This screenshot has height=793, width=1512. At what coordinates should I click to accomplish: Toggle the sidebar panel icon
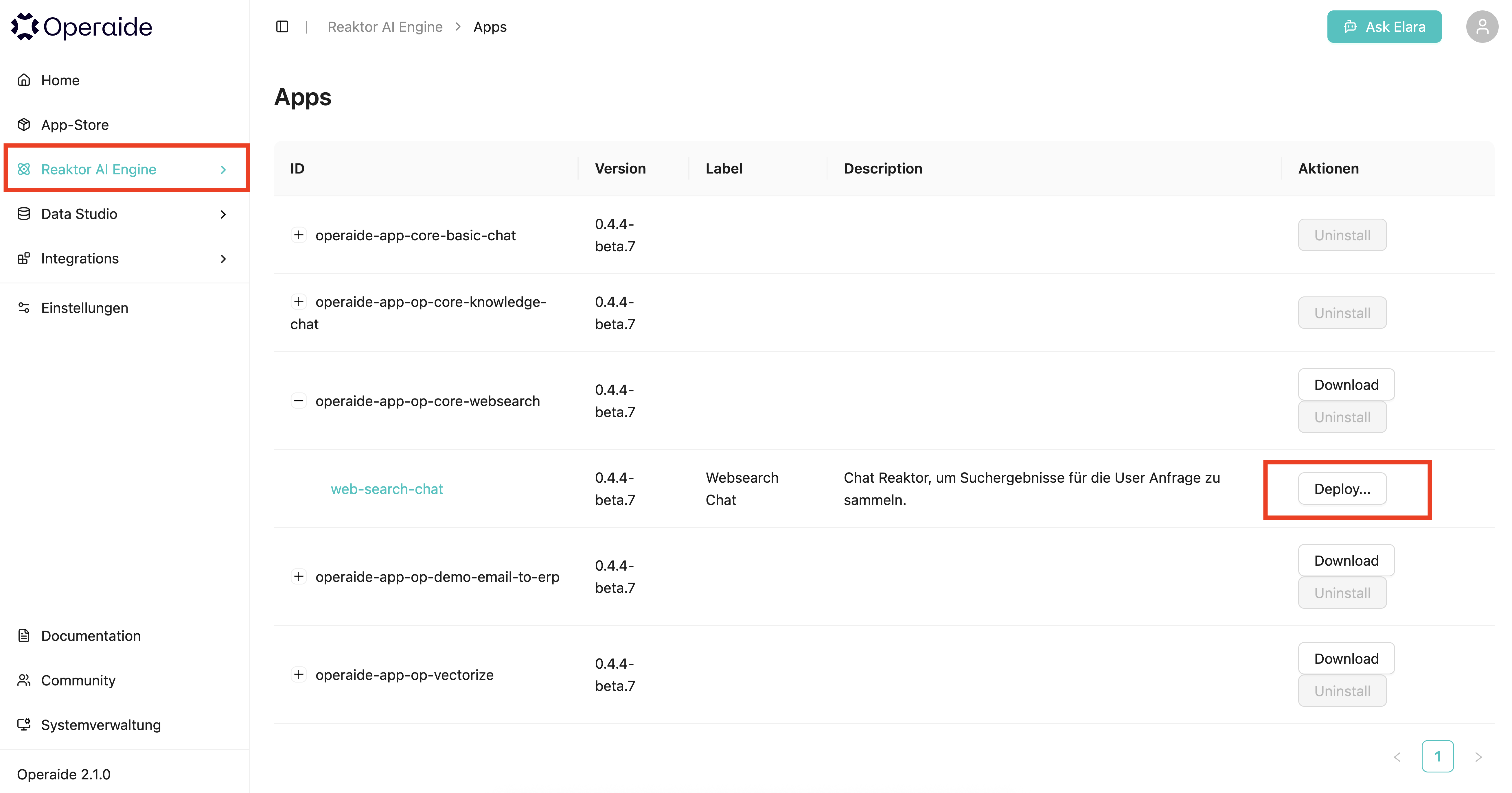coord(282,26)
